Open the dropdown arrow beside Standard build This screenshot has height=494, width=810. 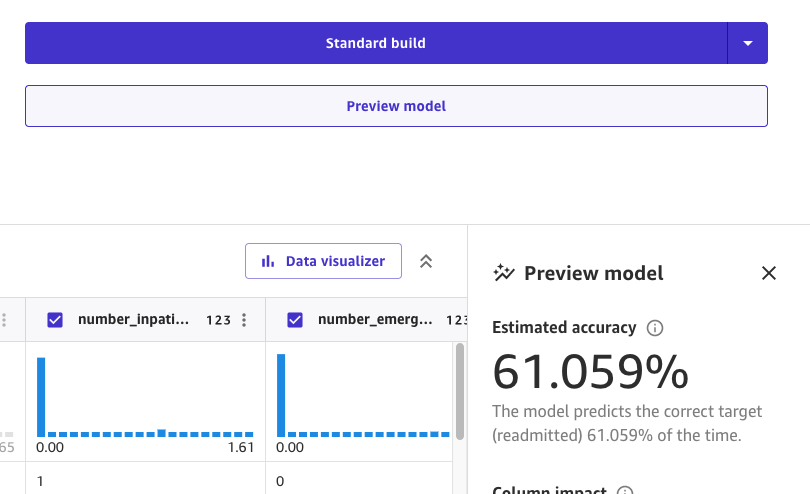pos(747,43)
